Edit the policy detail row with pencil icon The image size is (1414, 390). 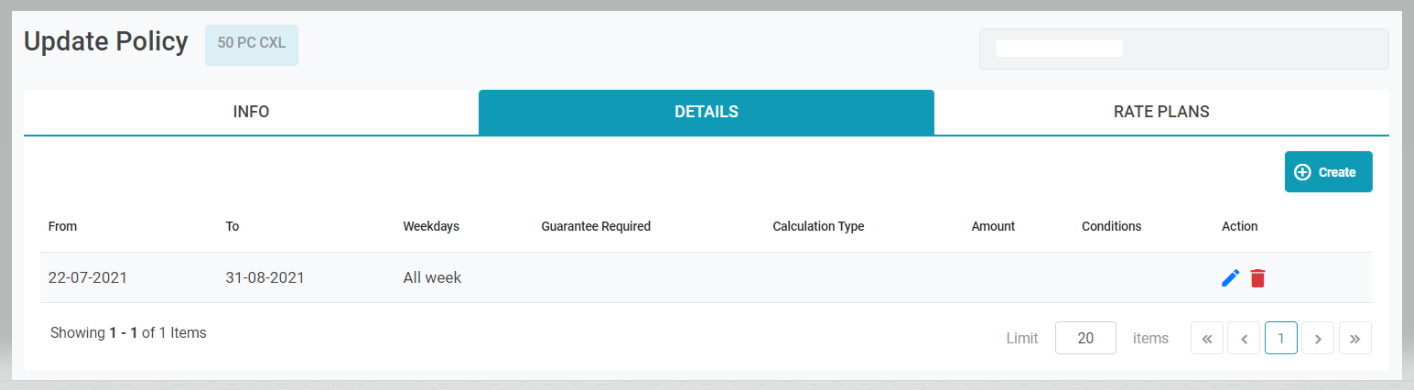1231,278
